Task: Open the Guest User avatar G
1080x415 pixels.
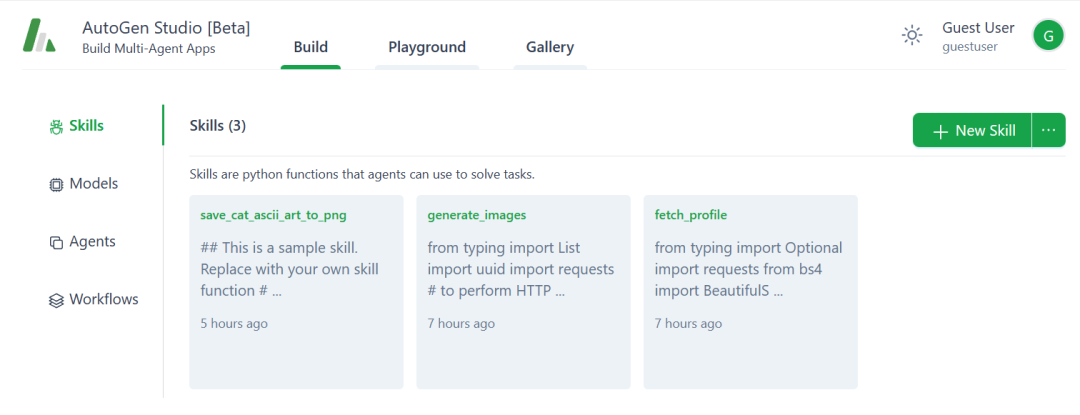Action: coord(1048,36)
